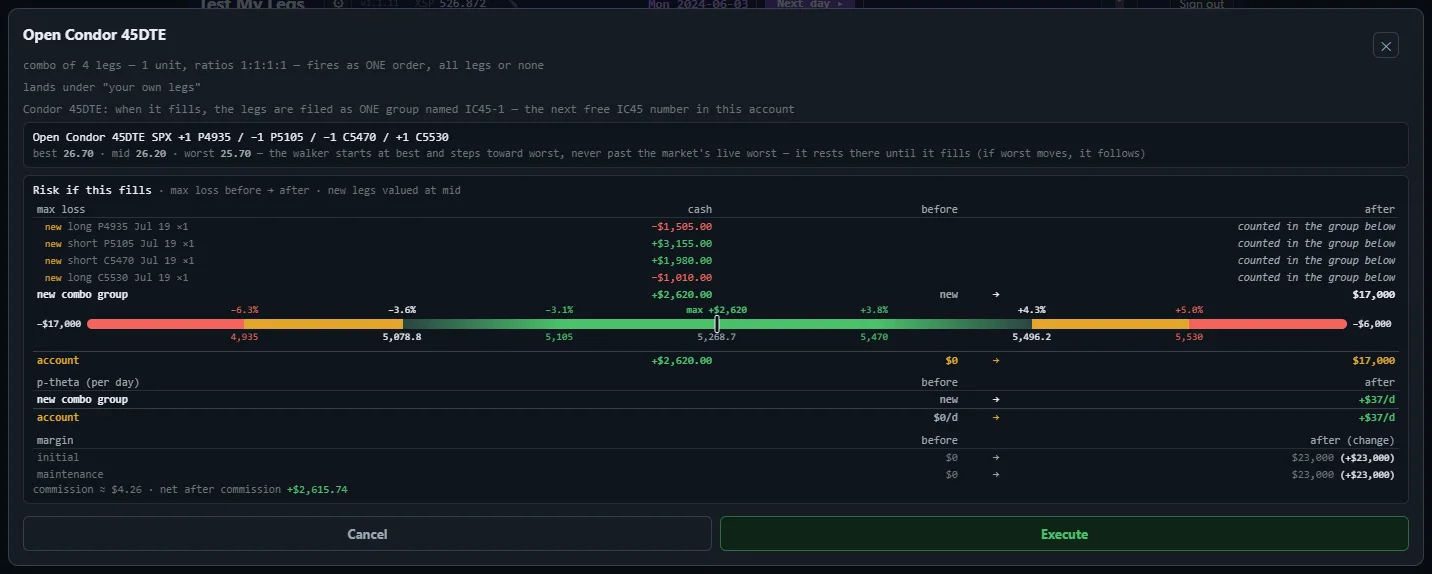1432x574 pixels.
Task: Click the +$1,980.00 cash value
Action: (x=681, y=260)
